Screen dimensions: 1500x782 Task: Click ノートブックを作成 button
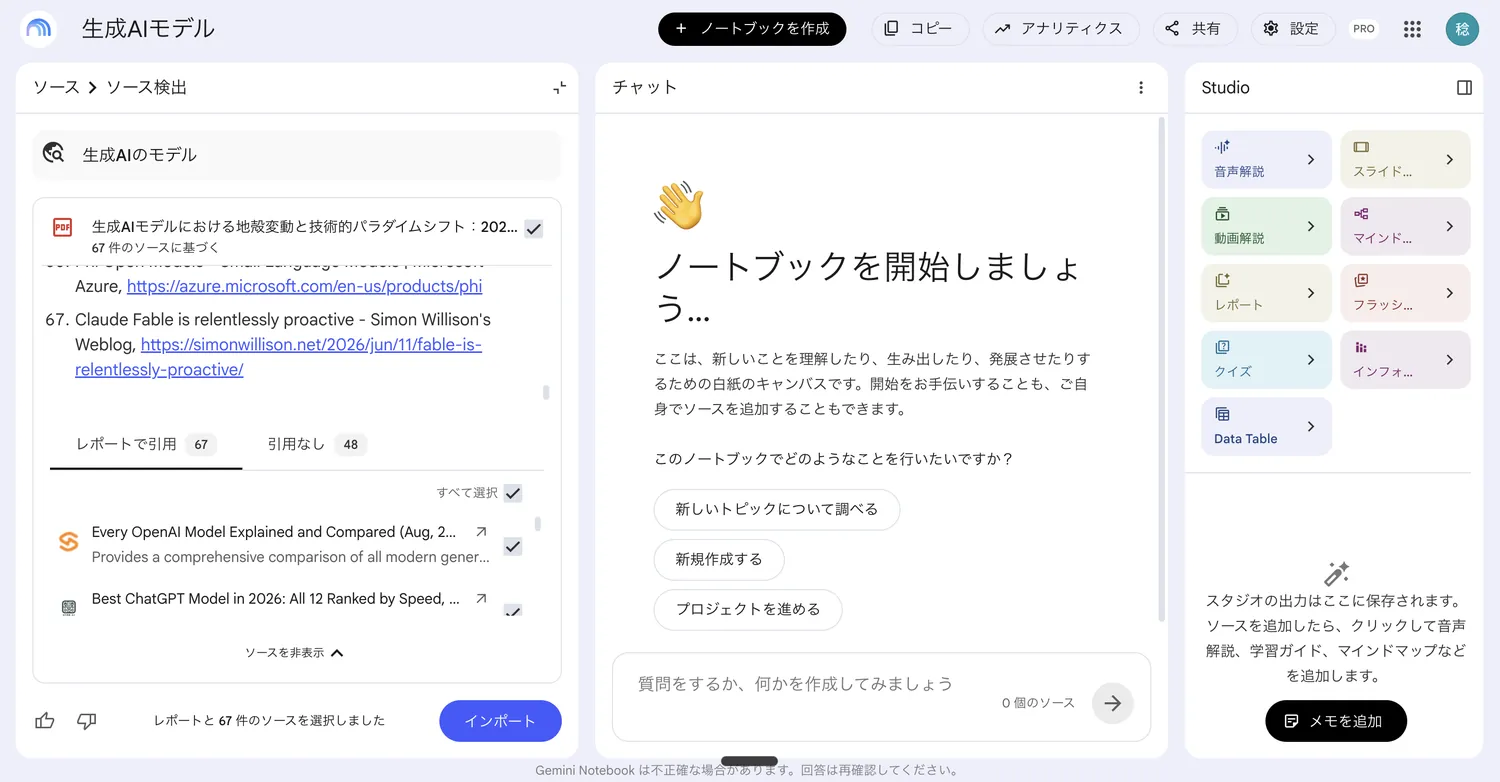pyautogui.click(x=752, y=29)
